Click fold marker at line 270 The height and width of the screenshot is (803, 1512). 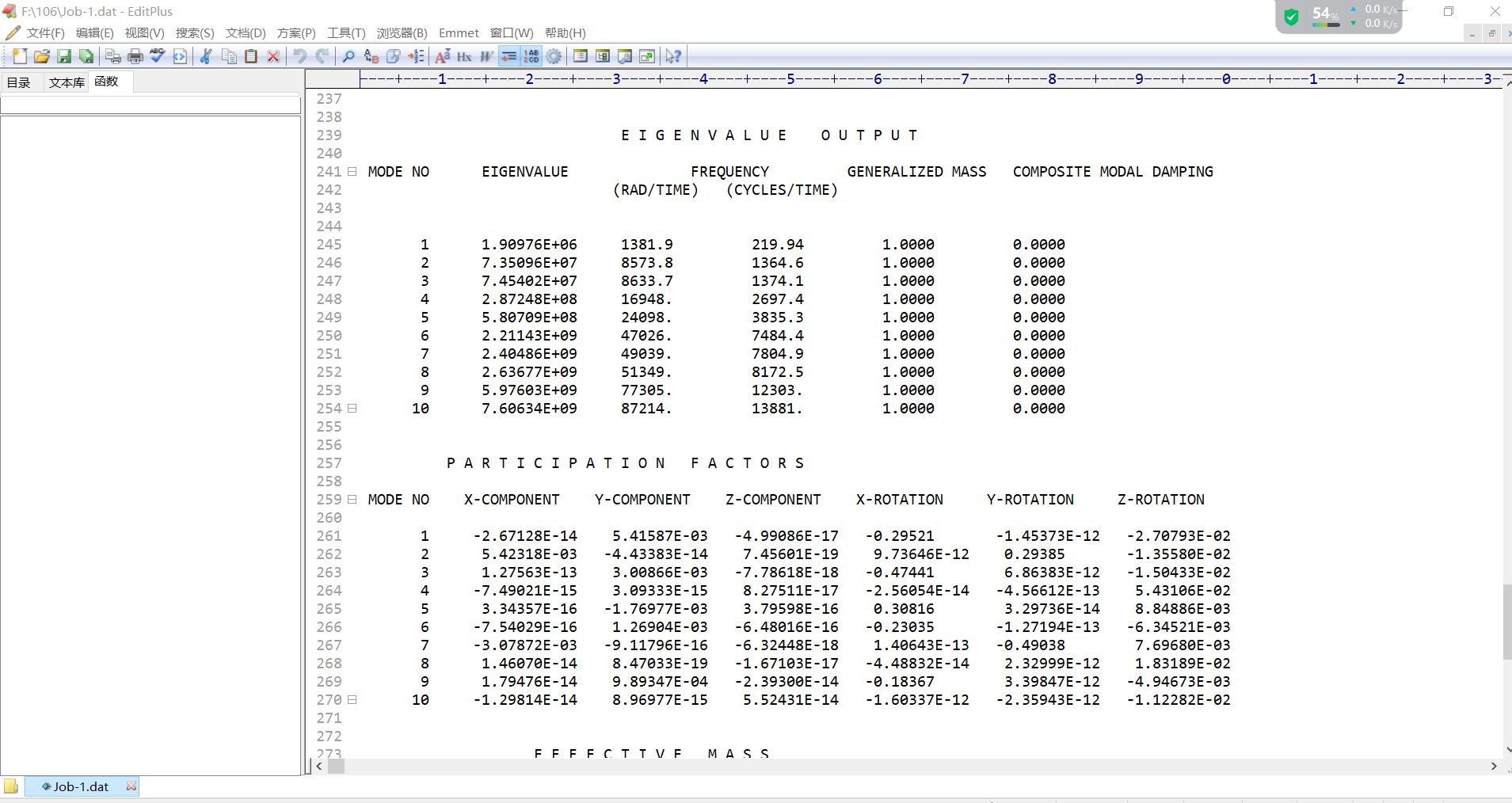(x=352, y=700)
